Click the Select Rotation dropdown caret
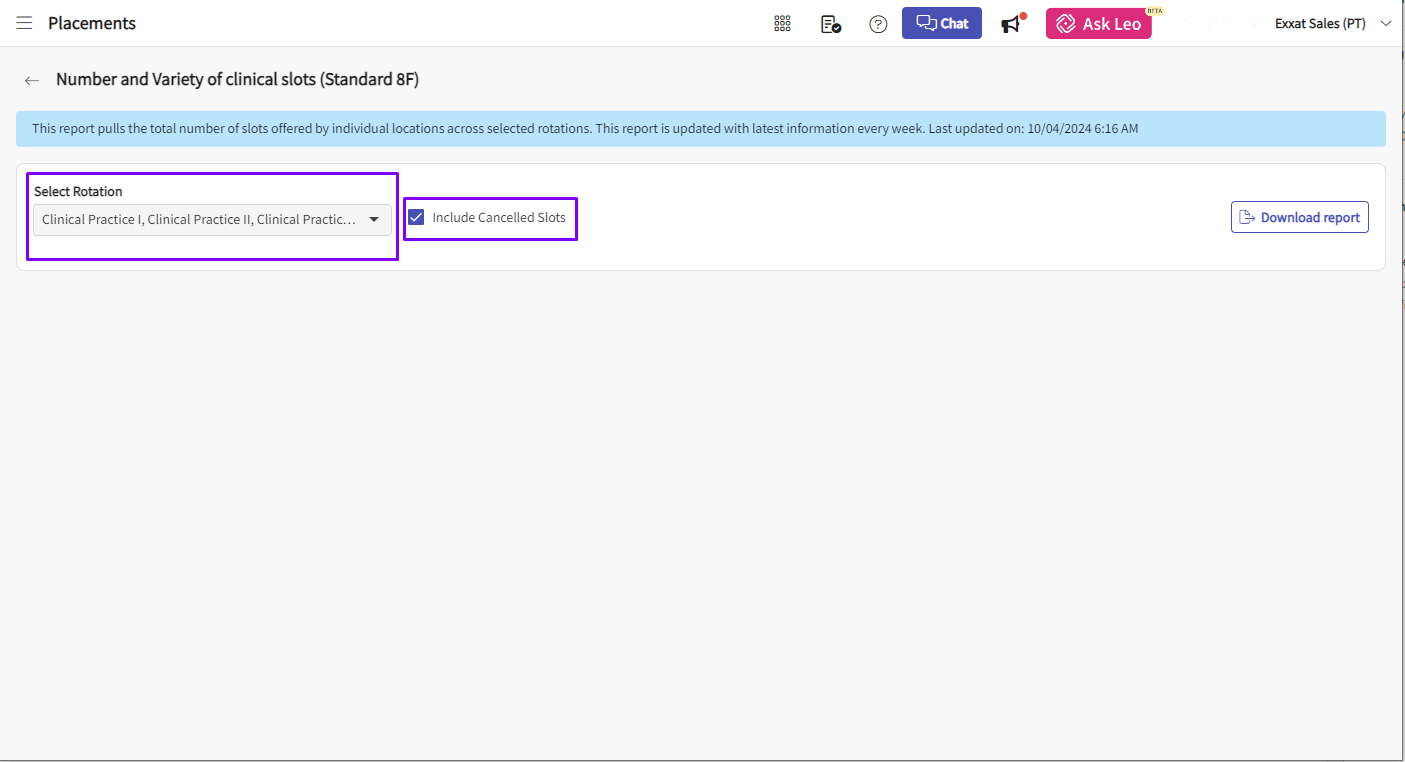 [x=374, y=220]
